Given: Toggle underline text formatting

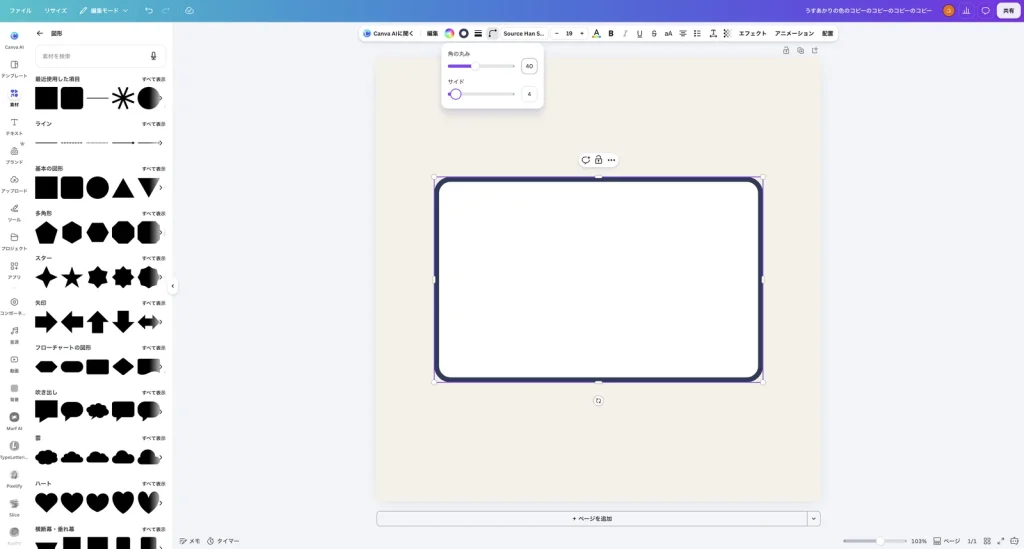Looking at the screenshot, I should 639,33.
